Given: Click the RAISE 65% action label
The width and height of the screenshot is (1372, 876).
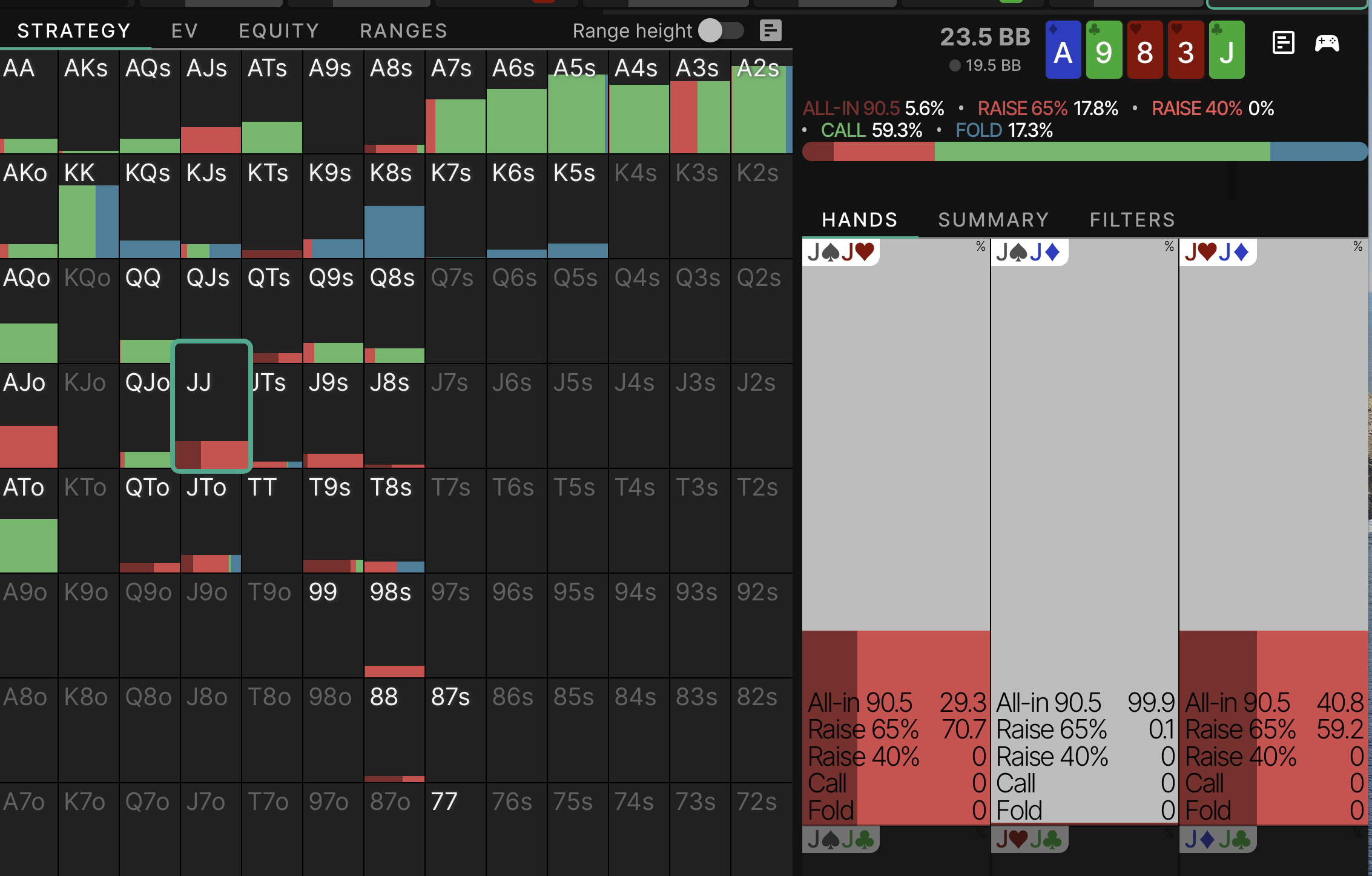Looking at the screenshot, I should pyautogui.click(x=1047, y=108).
